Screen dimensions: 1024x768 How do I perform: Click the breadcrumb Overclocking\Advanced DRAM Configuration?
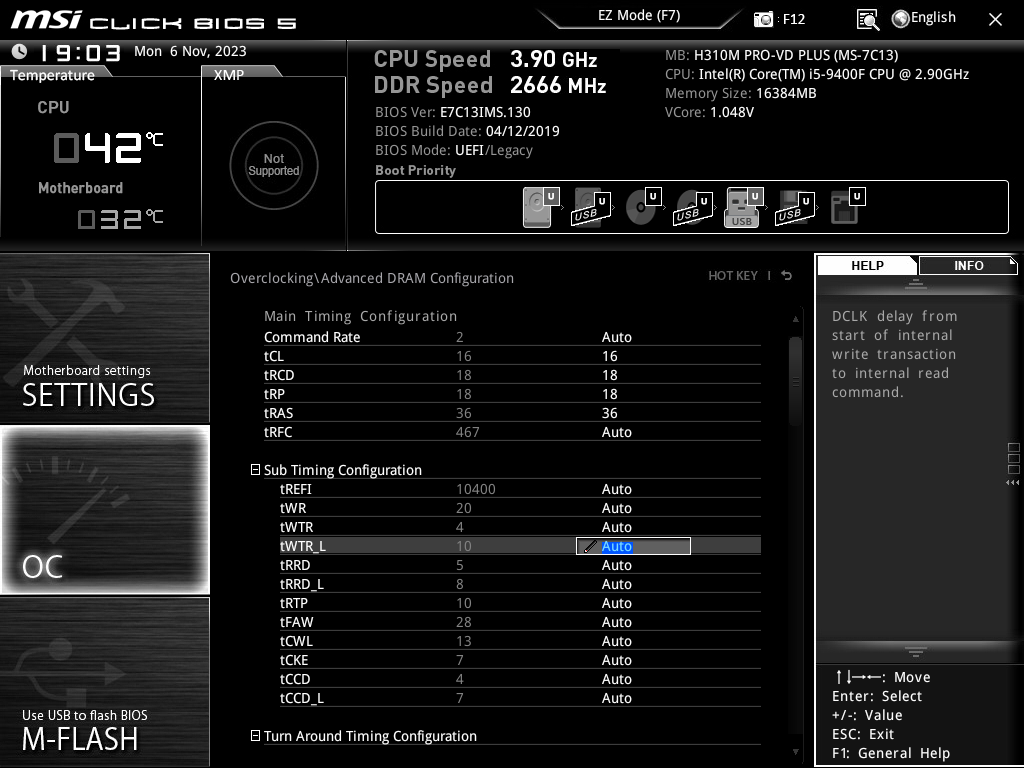pos(372,278)
